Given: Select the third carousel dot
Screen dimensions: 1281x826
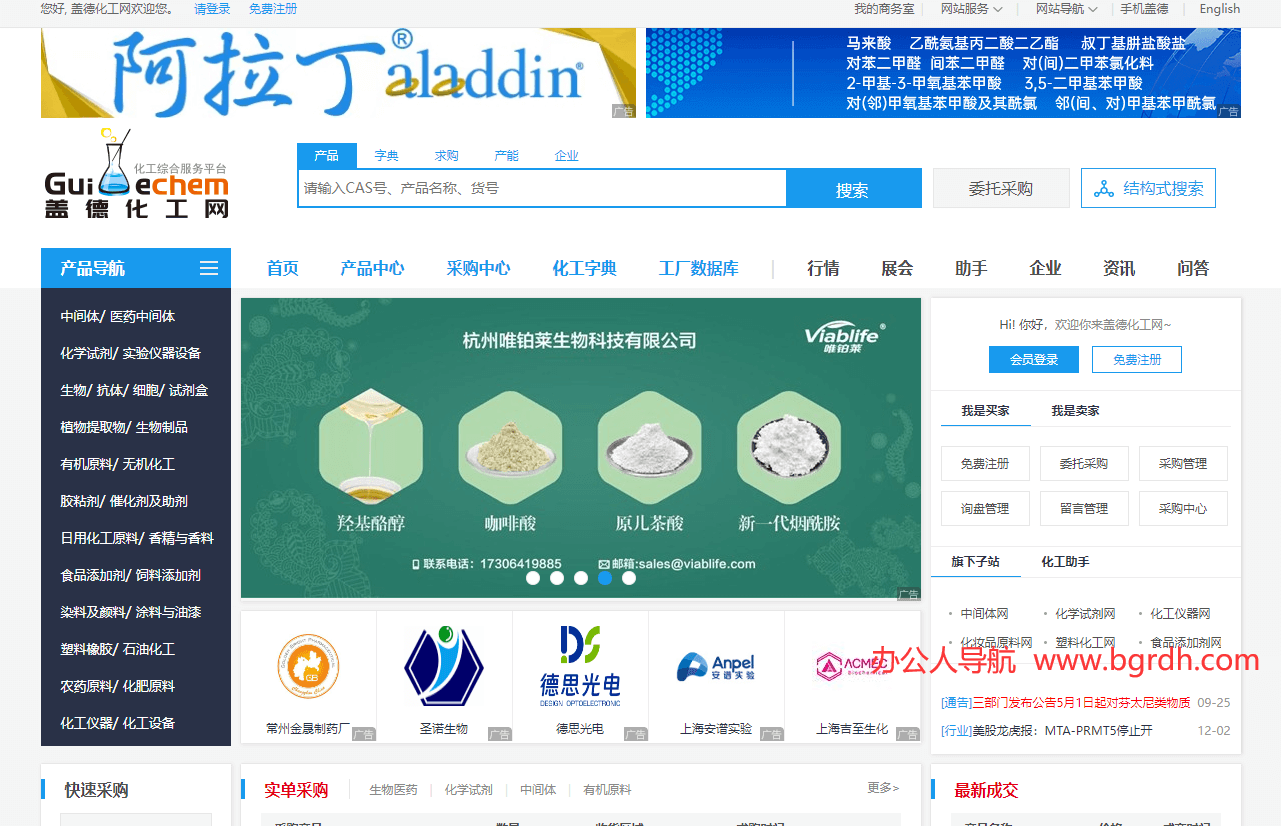Looking at the screenshot, I should point(581,578).
